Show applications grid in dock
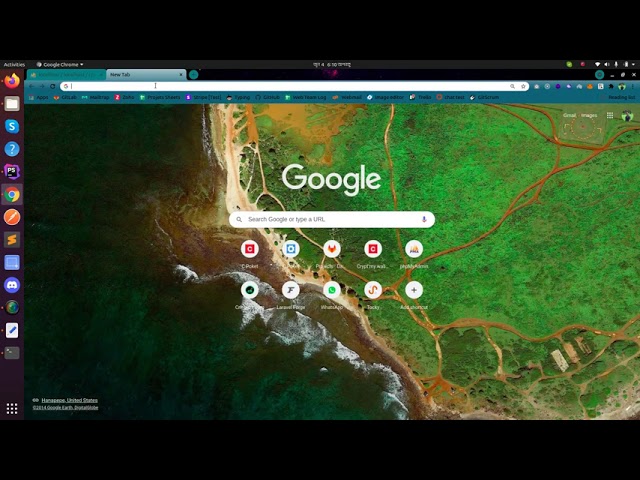 coord(12,409)
